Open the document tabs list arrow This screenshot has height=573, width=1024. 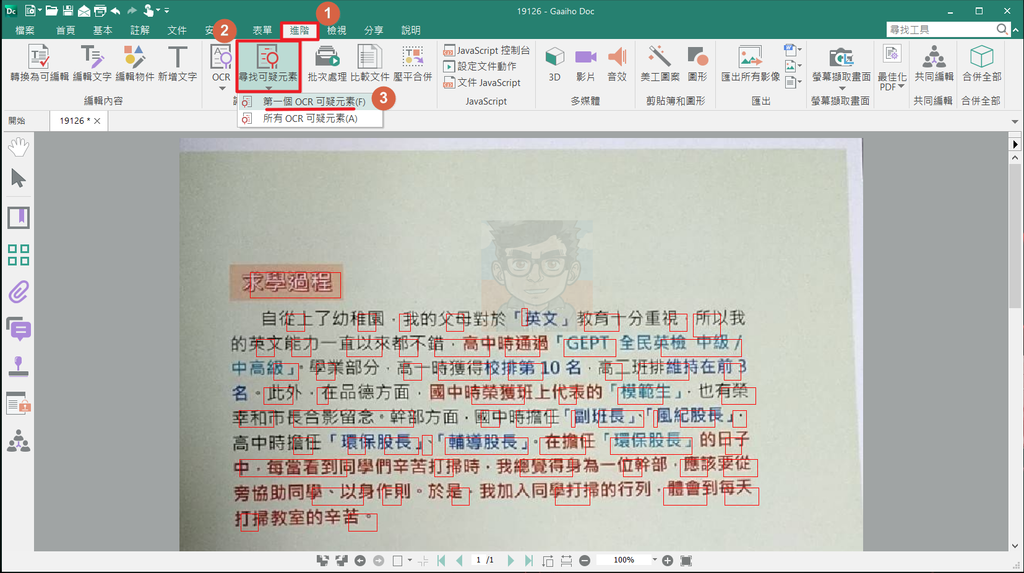coord(1015,122)
